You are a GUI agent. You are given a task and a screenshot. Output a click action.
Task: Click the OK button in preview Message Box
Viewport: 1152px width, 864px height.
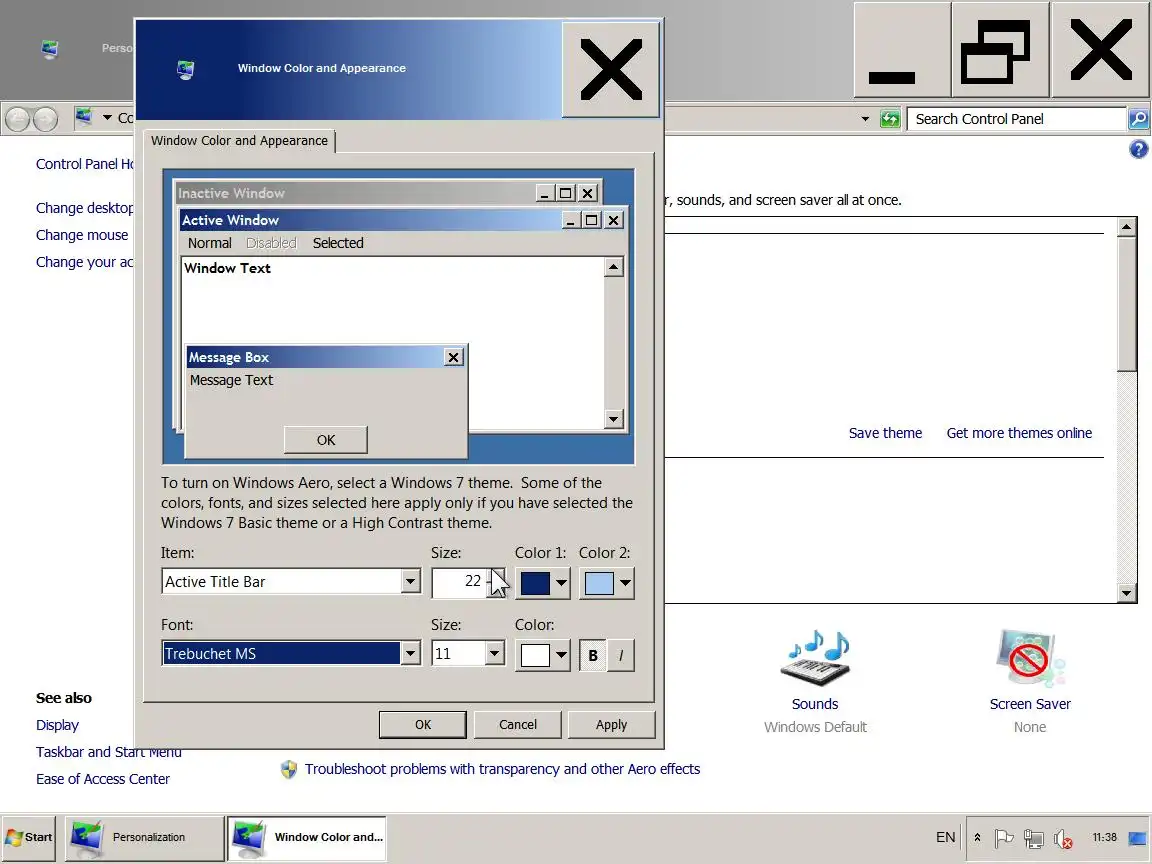point(325,439)
